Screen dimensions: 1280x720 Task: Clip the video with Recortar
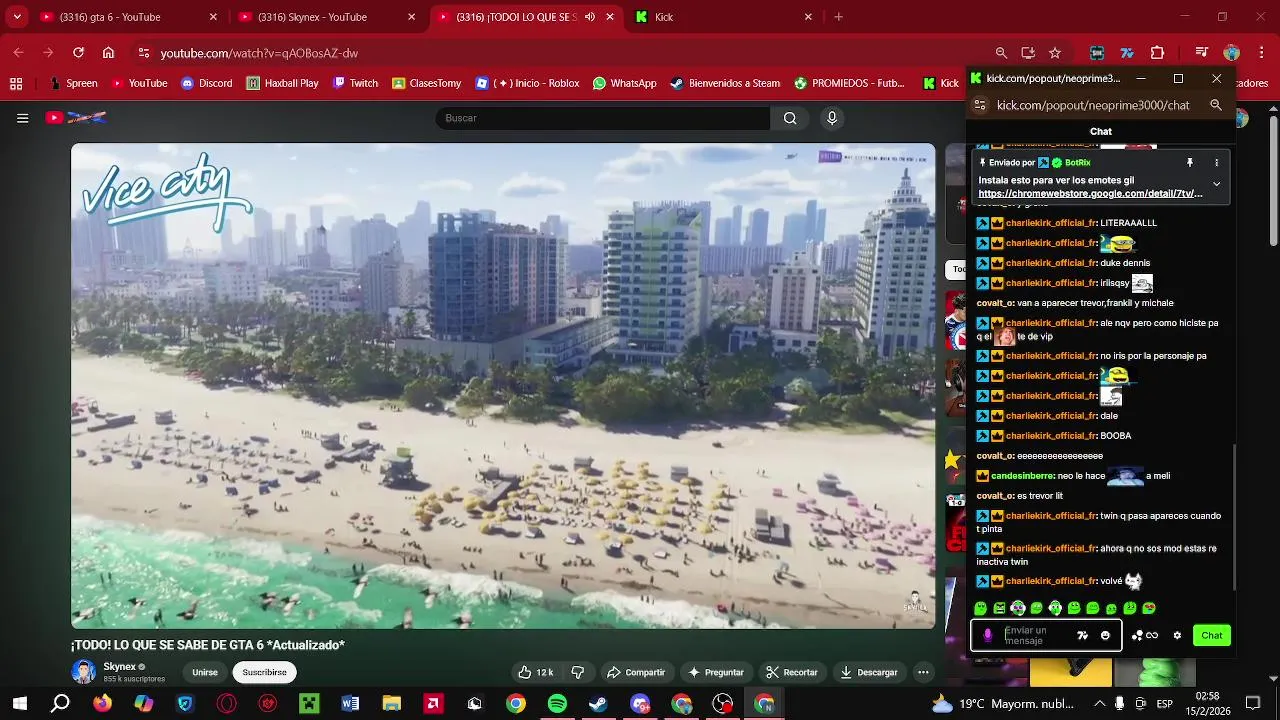[792, 672]
